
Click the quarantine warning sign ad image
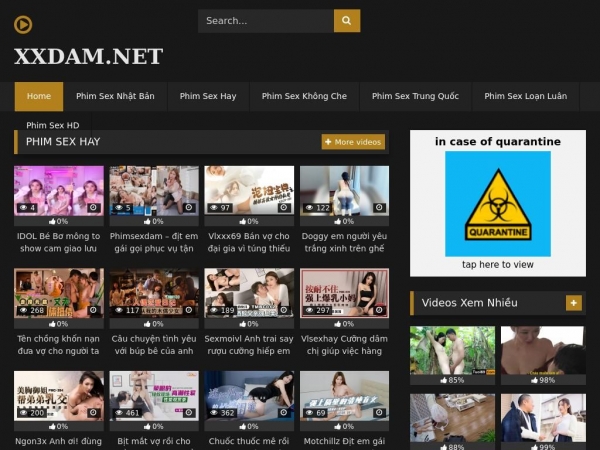tap(498, 204)
